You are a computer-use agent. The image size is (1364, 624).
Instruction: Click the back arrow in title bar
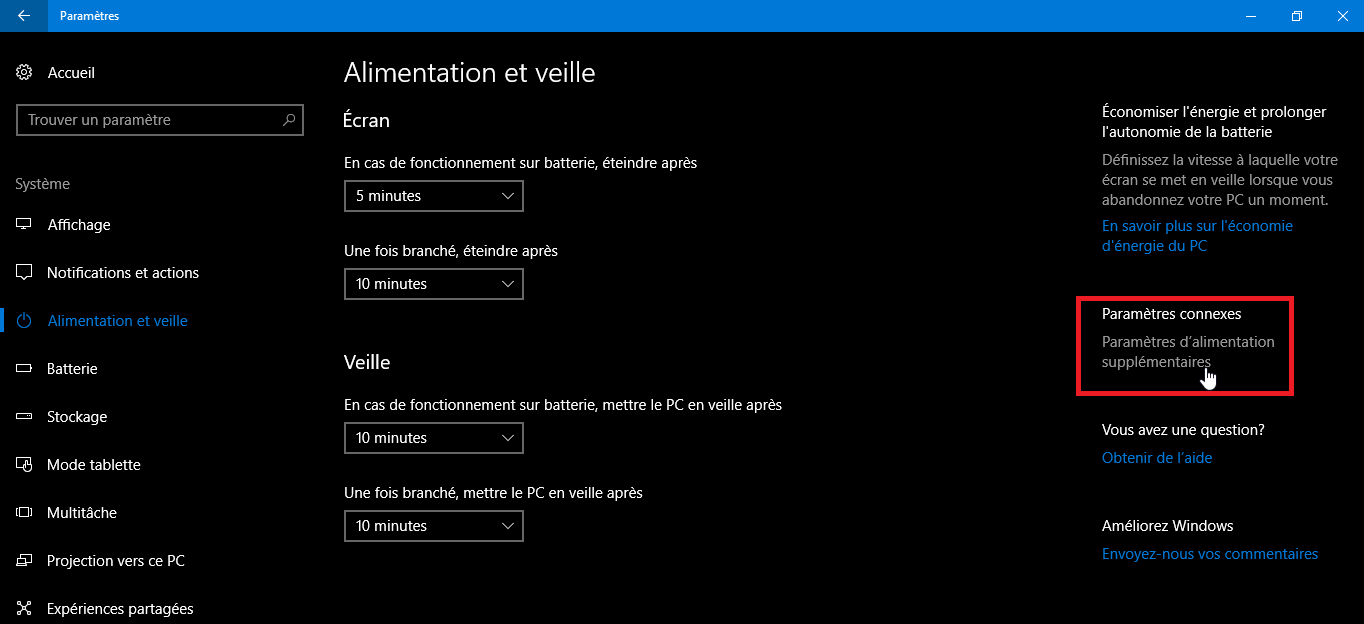(24, 16)
